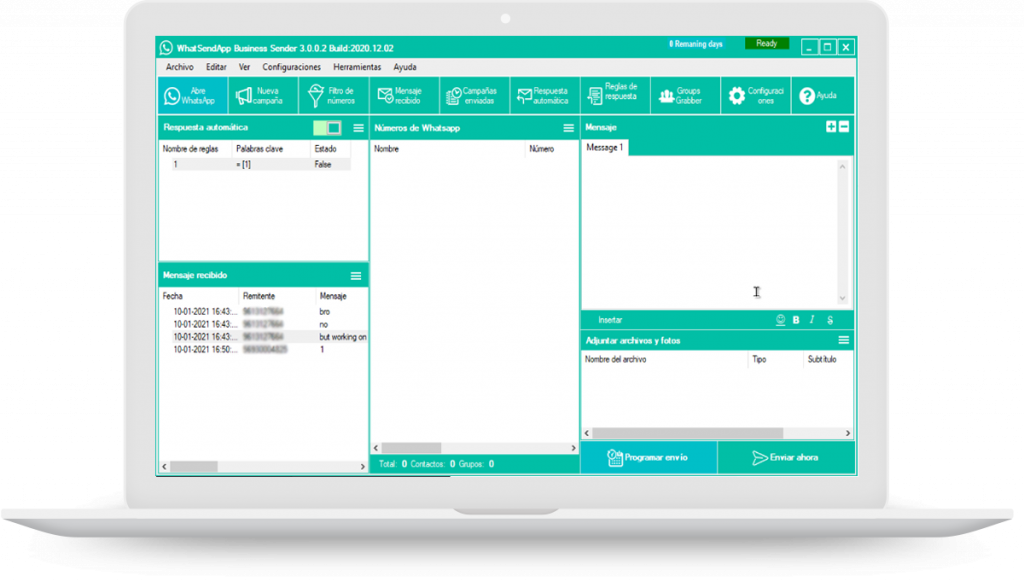The height and width of the screenshot is (581, 1024).
Task: Apply bold formatting with the B icon
Action: (796, 320)
